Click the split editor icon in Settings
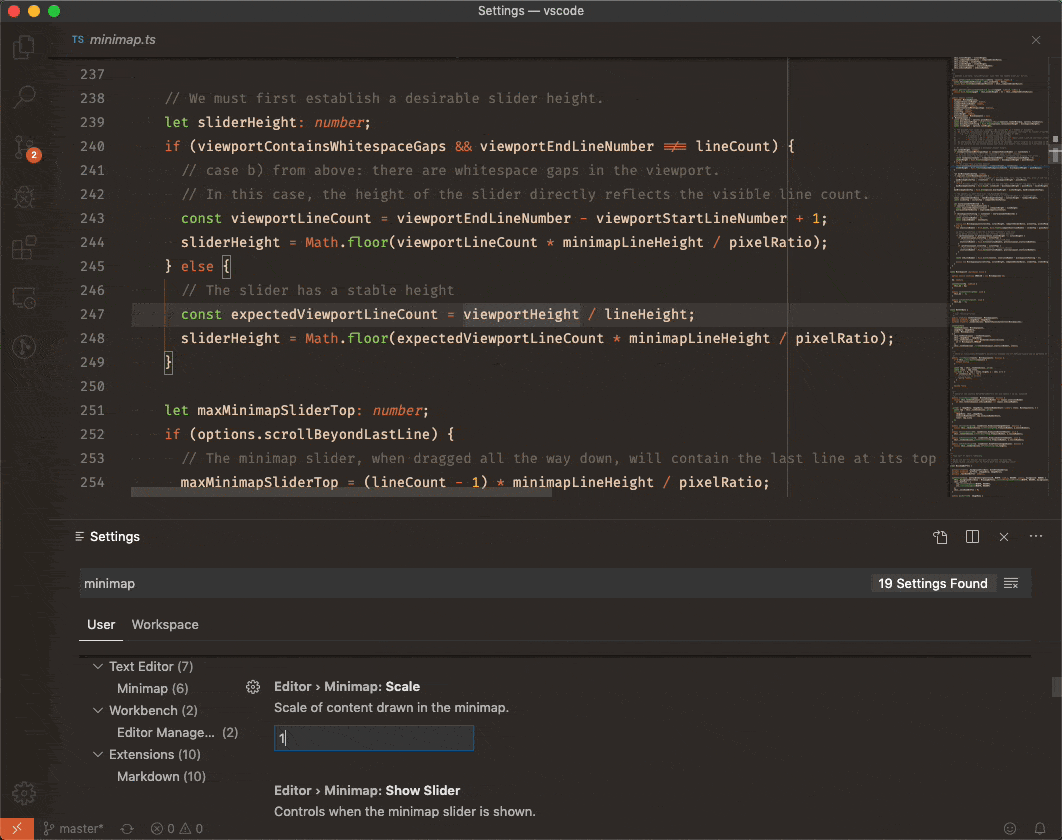 [972, 537]
